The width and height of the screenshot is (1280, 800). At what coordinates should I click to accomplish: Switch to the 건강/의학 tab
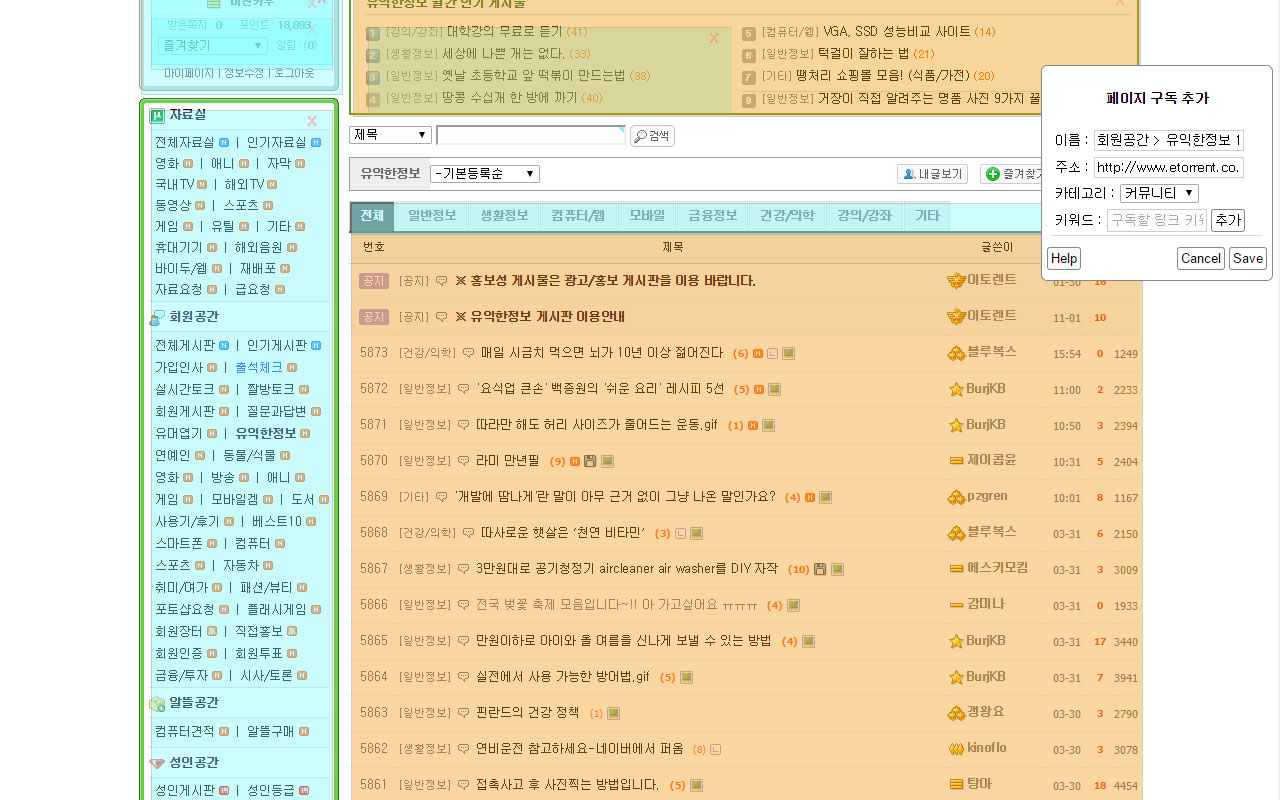click(x=787, y=216)
